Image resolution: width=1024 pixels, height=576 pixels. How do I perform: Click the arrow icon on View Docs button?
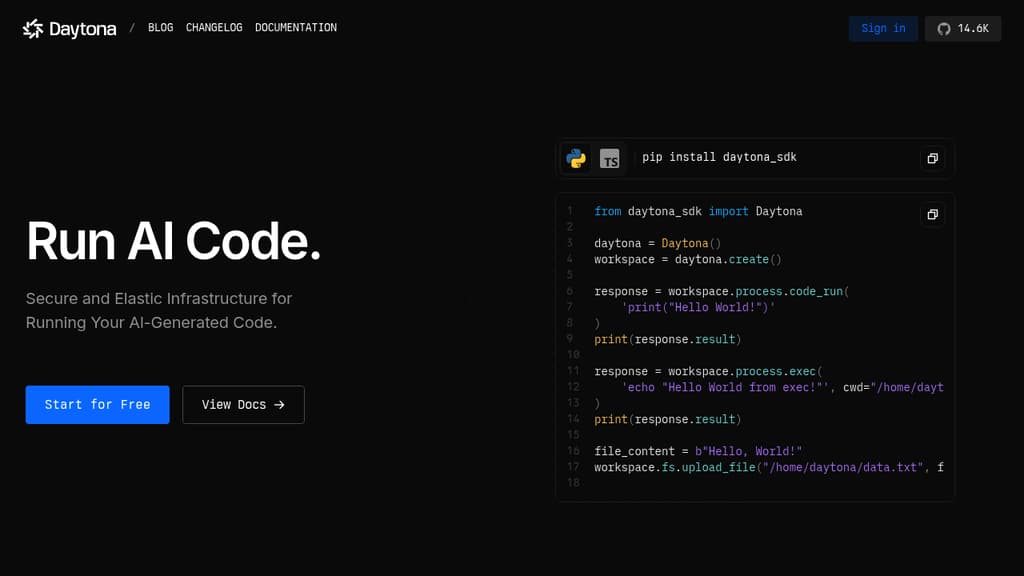click(x=283, y=404)
